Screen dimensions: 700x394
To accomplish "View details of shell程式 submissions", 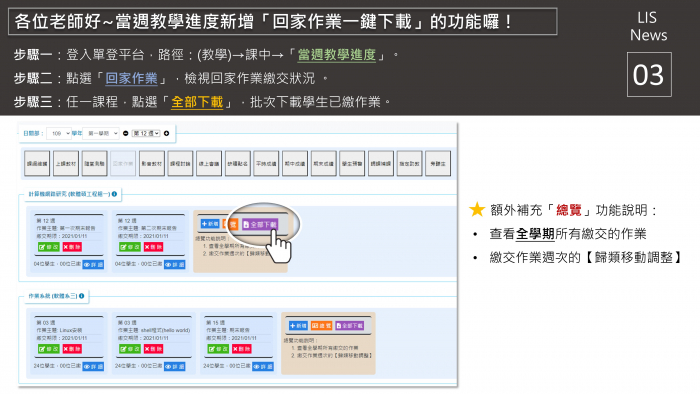I will (x=175, y=366).
